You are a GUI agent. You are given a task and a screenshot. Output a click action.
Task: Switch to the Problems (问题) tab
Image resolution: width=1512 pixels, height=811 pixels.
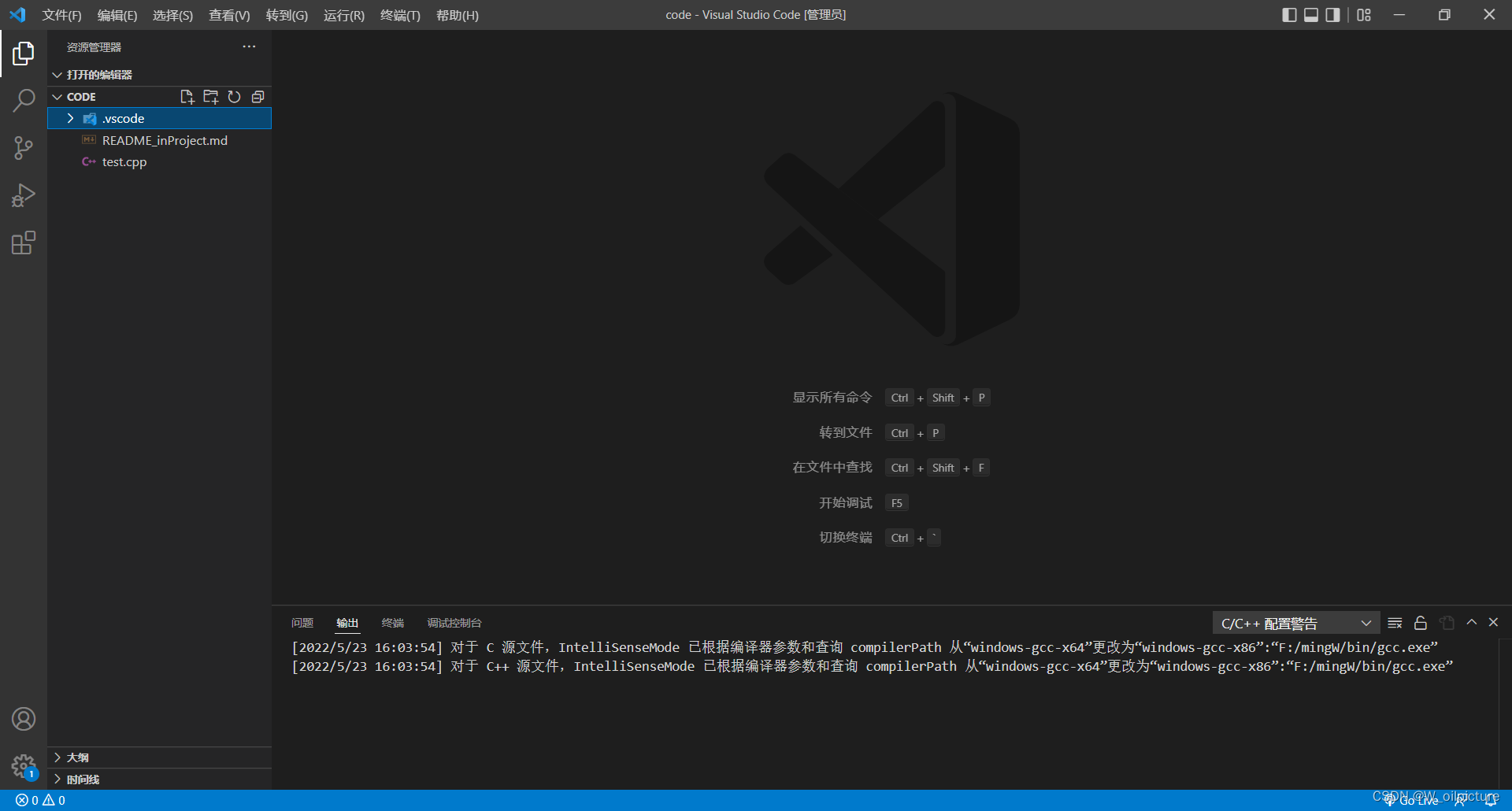click(x=302, y=623)
